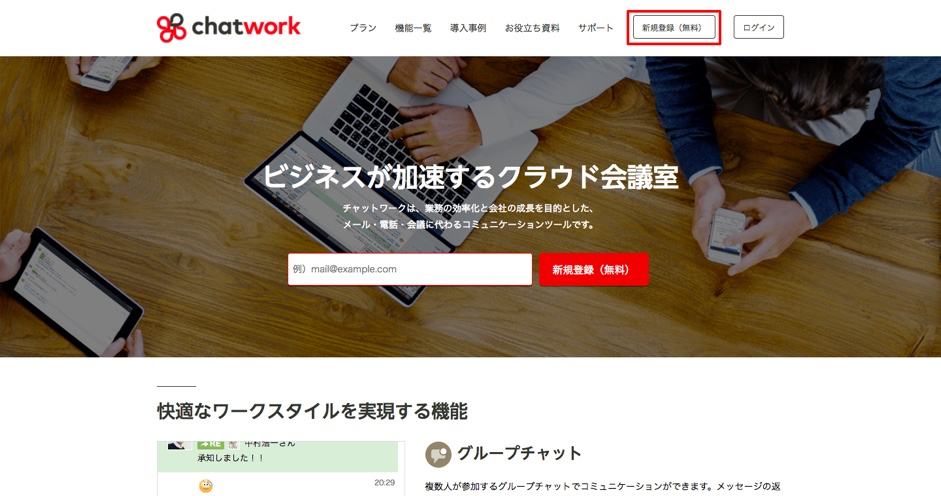Open the 機能一覧 navigation item
The image size is (941, 496).
pos(413,28)
